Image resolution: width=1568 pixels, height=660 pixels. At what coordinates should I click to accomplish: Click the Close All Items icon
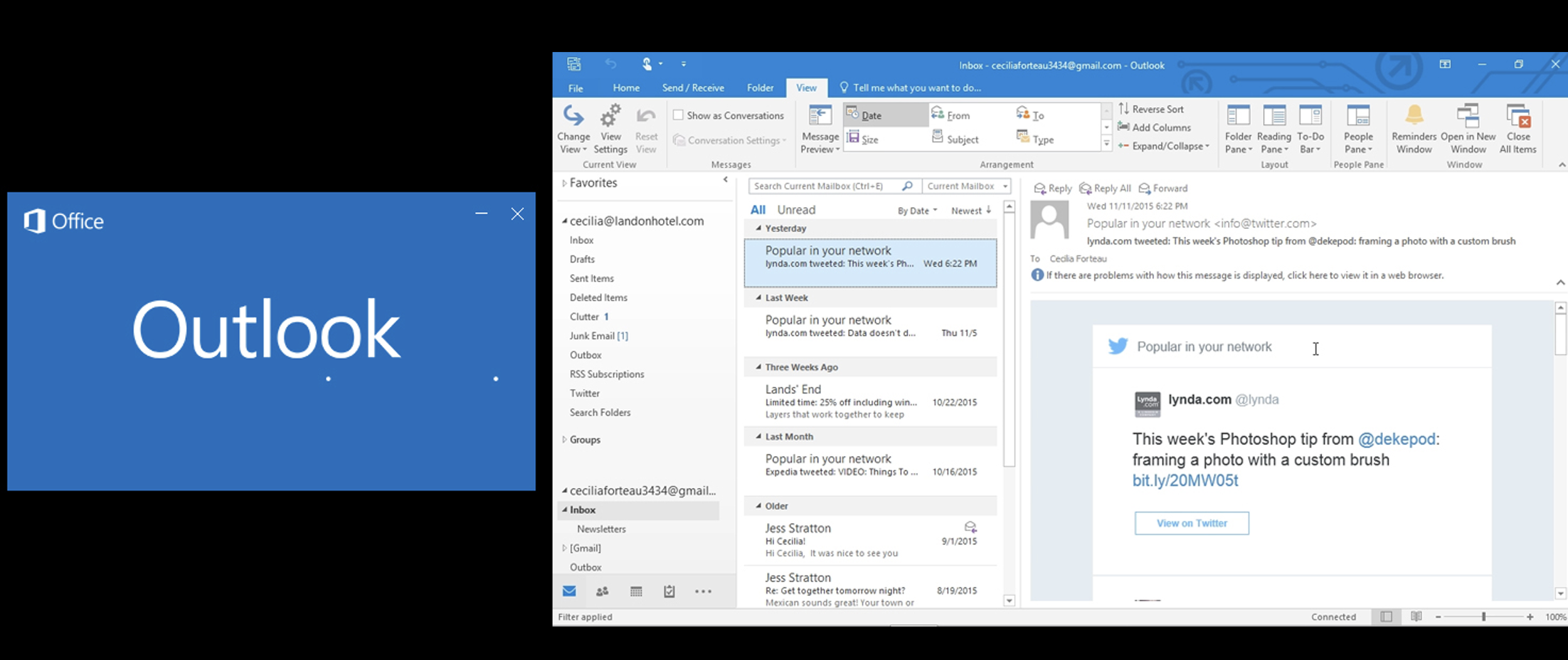[1518, 115]
